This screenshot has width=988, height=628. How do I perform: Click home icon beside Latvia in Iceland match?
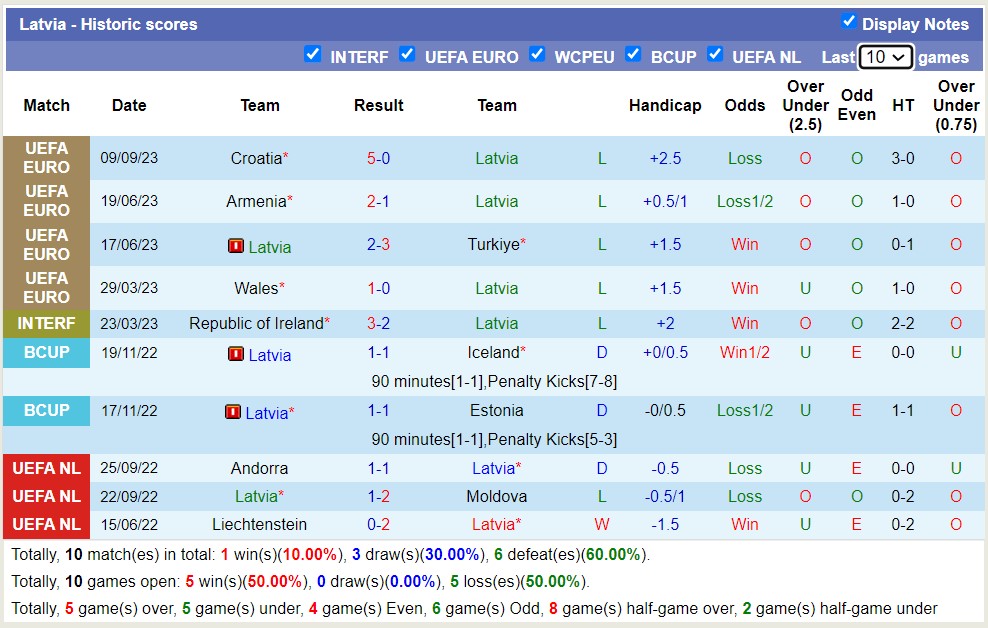(236, 354)
